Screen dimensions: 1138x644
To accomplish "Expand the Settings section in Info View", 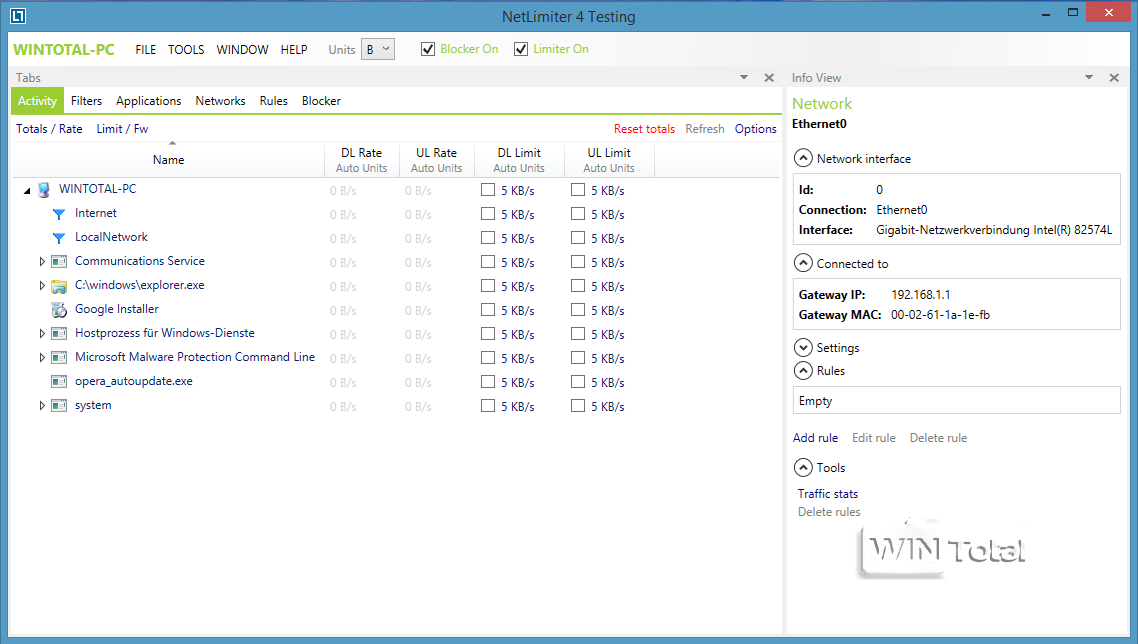I will 802,348.
